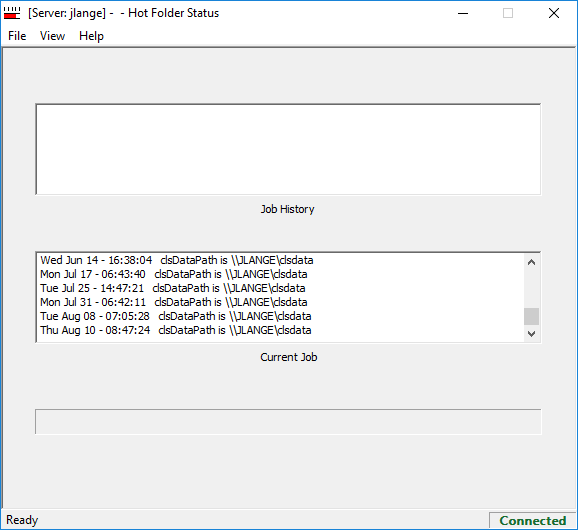Open the File menu
This screenshot has width=578, height=530.
[17, 36]
